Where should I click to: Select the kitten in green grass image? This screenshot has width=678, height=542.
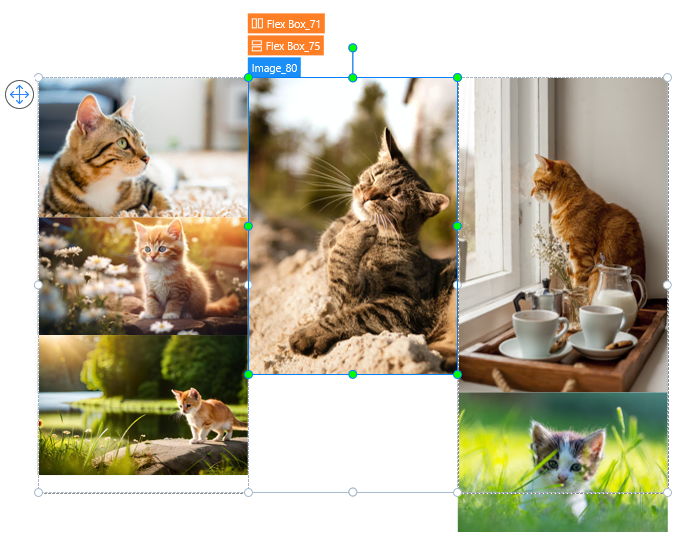pyautogui.click(x=562, y=461)
